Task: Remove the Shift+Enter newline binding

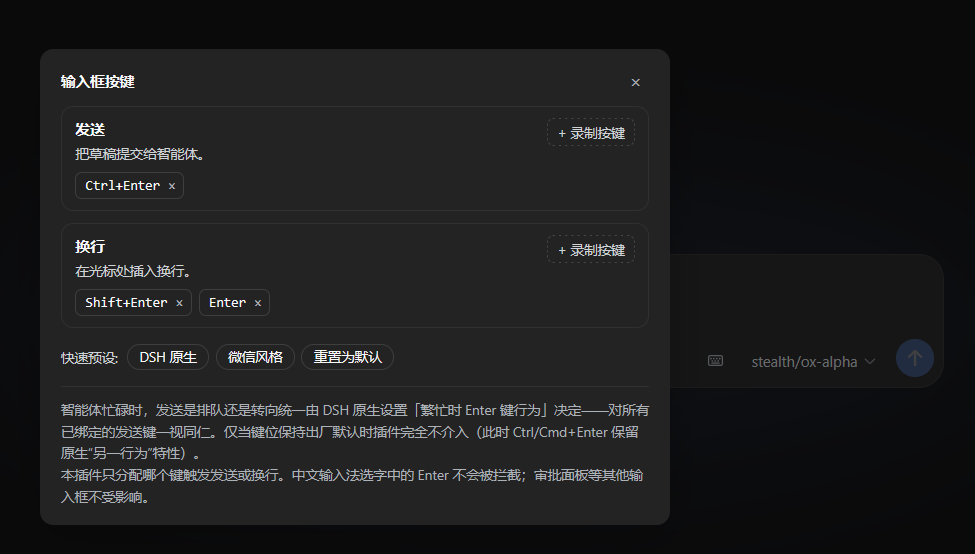Action: [x=179, y=303]
